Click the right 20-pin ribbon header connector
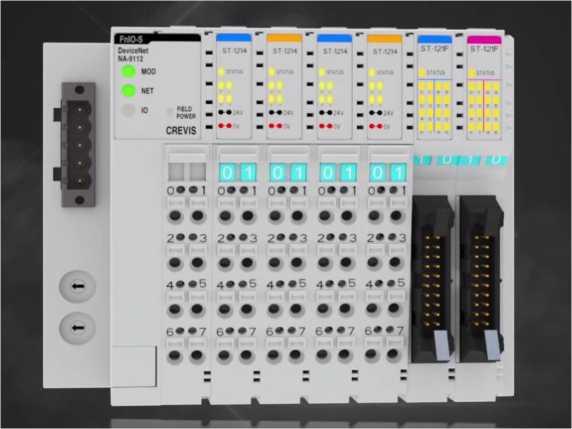 click(x=482, y=279)
